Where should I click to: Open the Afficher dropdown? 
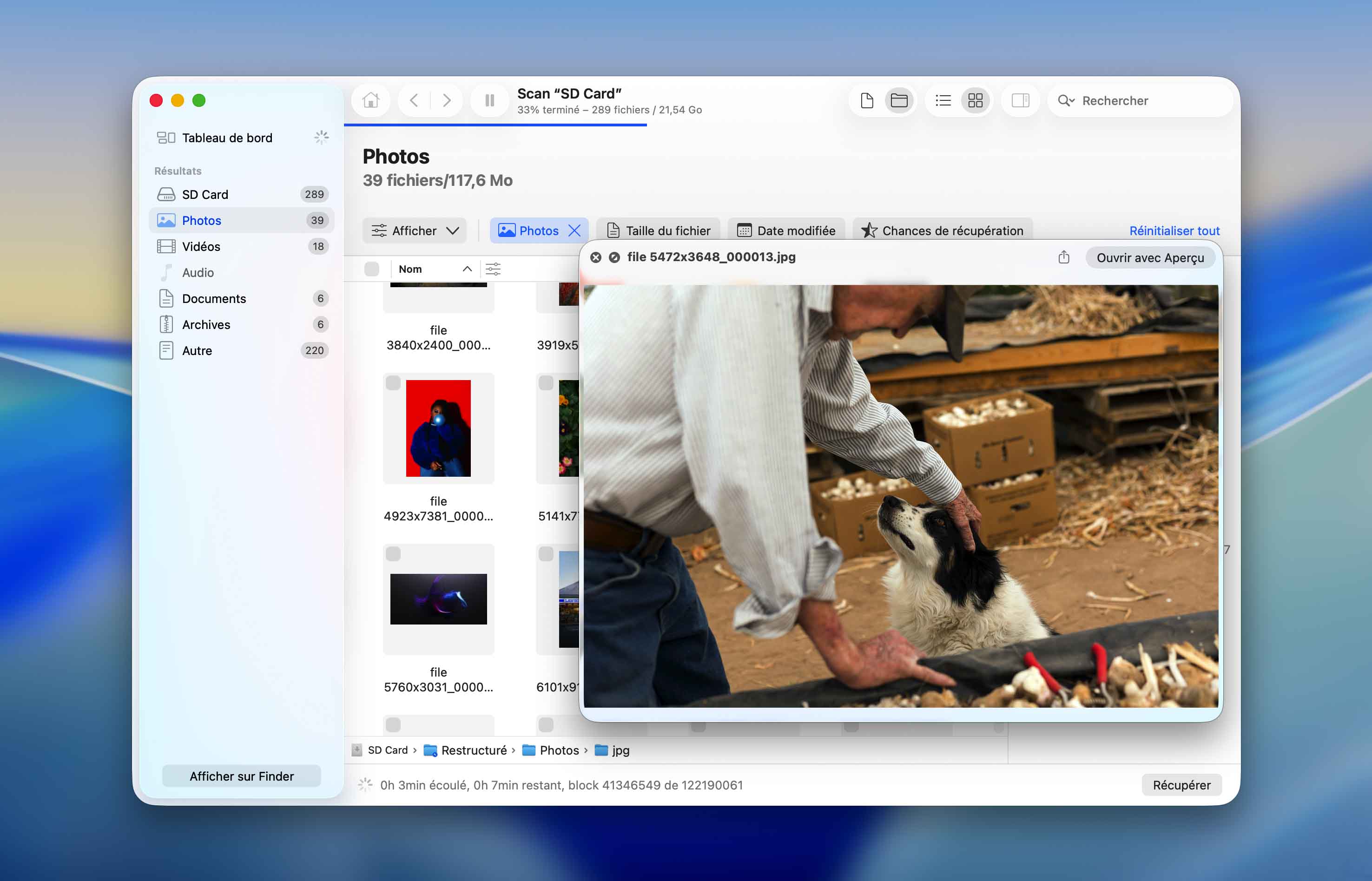415,230
